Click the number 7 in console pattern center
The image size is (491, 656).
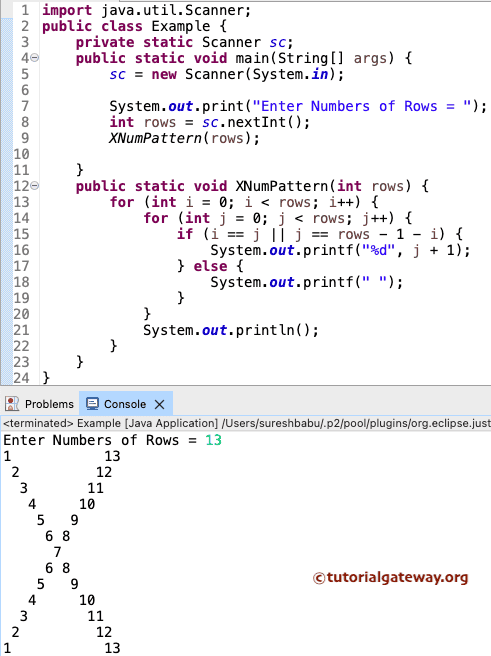click(x=57, y=552)
